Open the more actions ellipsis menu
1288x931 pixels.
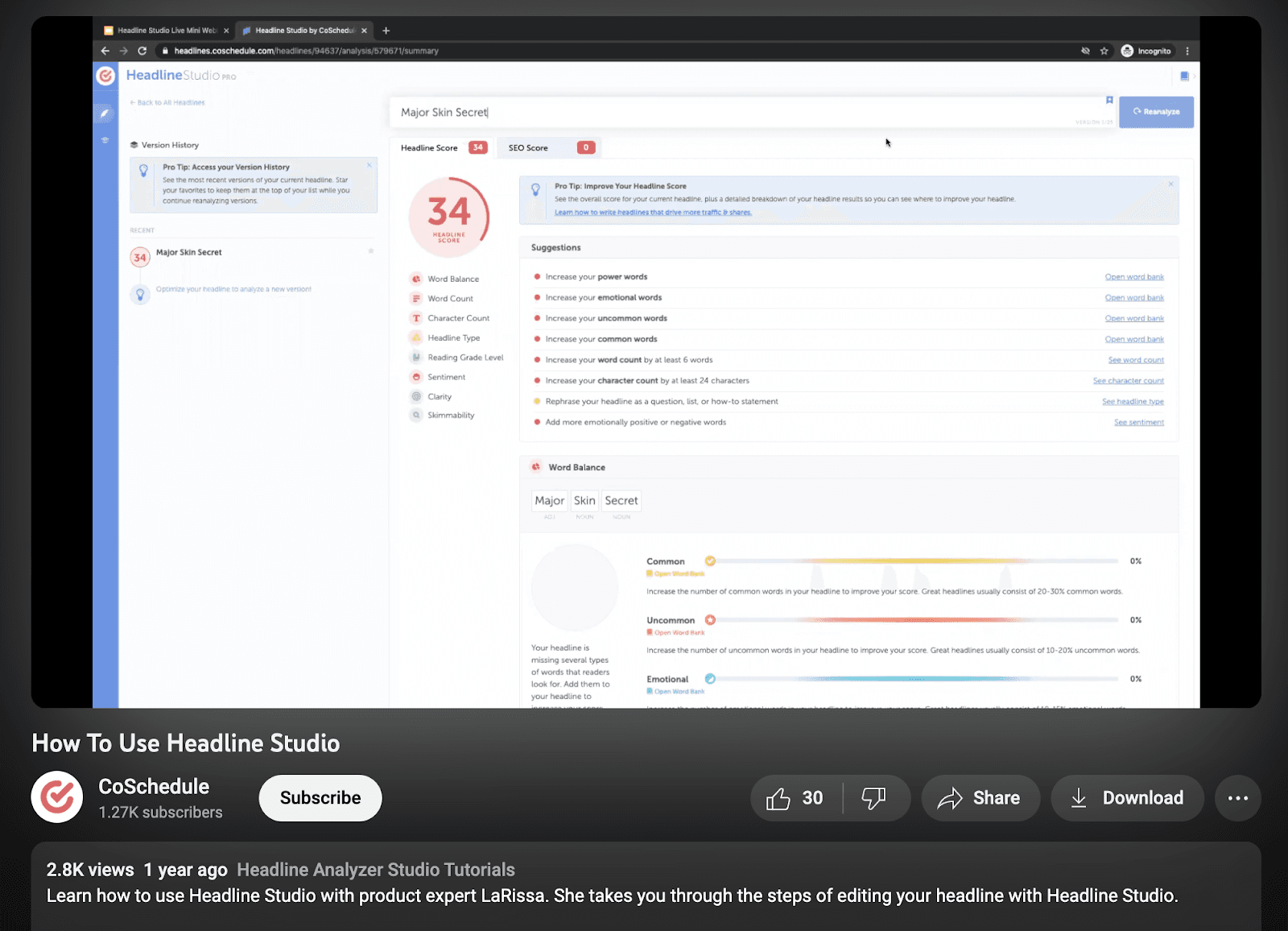pyautogui.click(x=1238, y=798)
